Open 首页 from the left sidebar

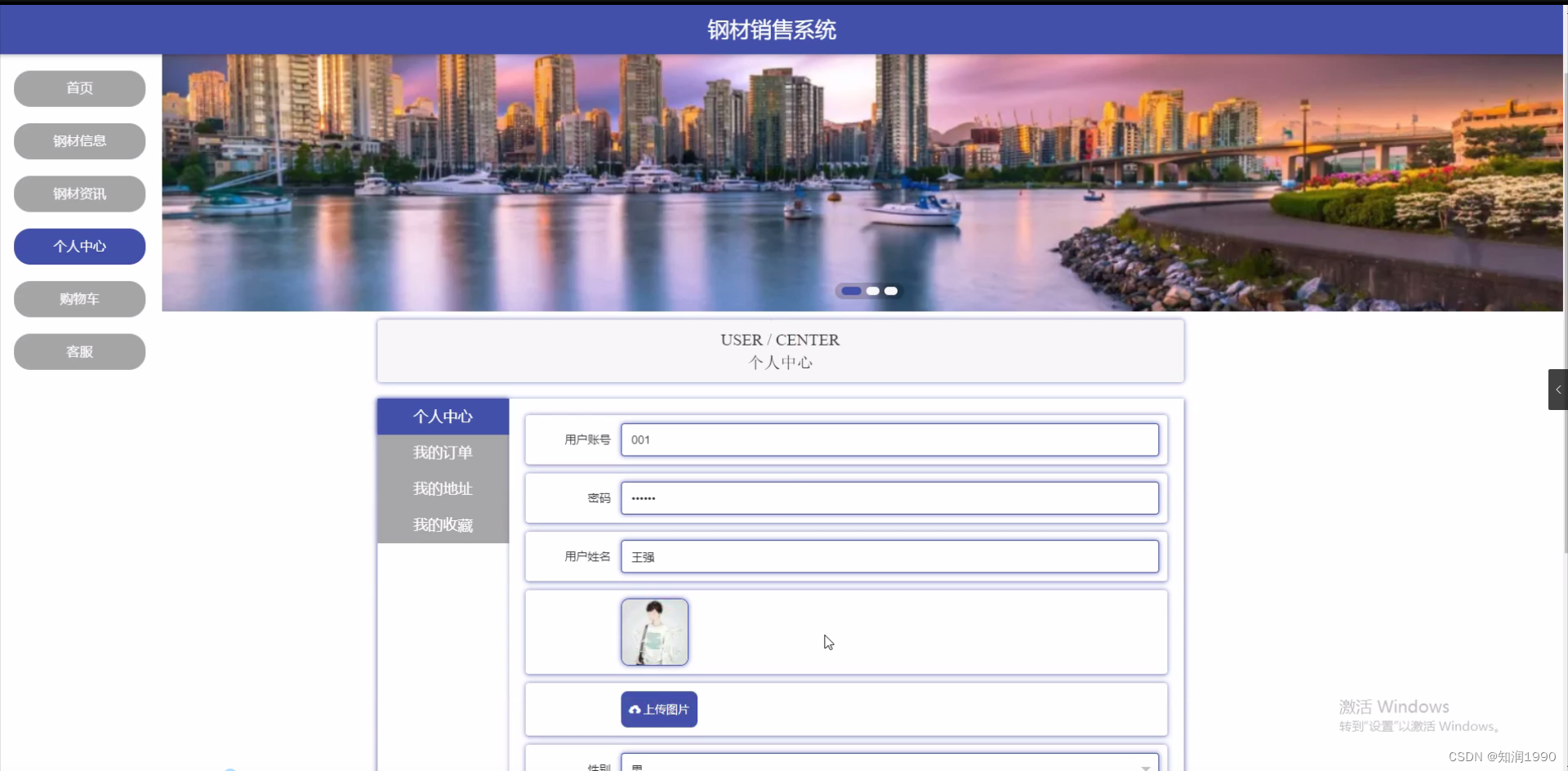pos(78,88)
